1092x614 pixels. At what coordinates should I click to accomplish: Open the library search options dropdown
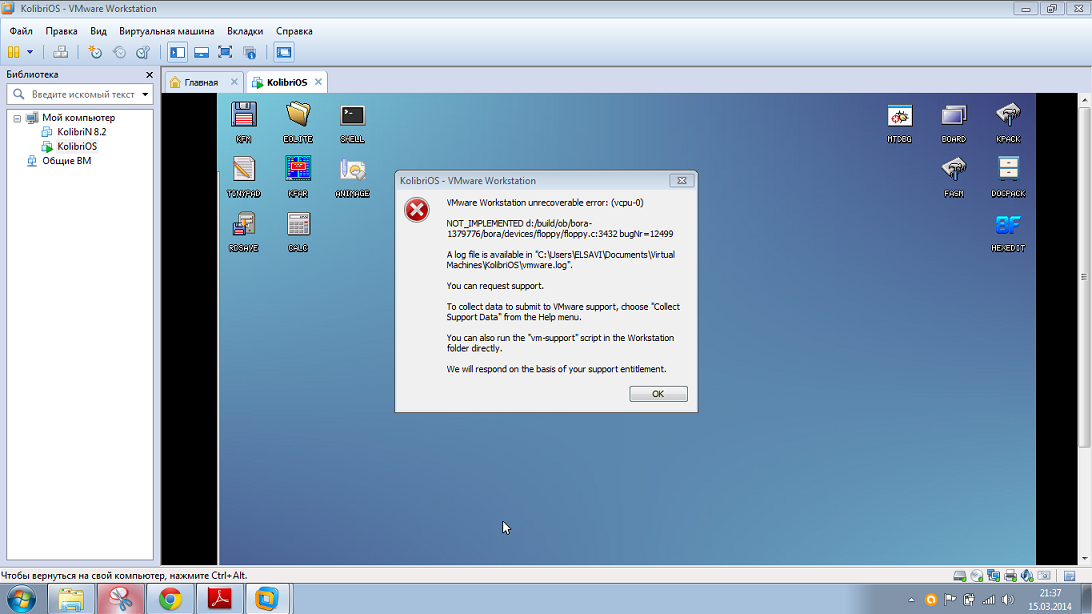[x=145, y=94]
